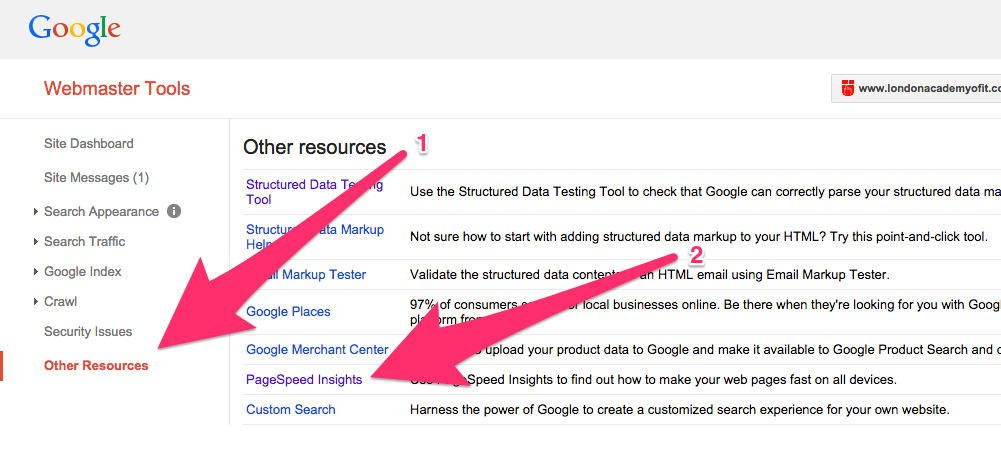Open Search Traffic menu item
Image resolution: width=1001 pixels, height=455 pixels.
84,242
